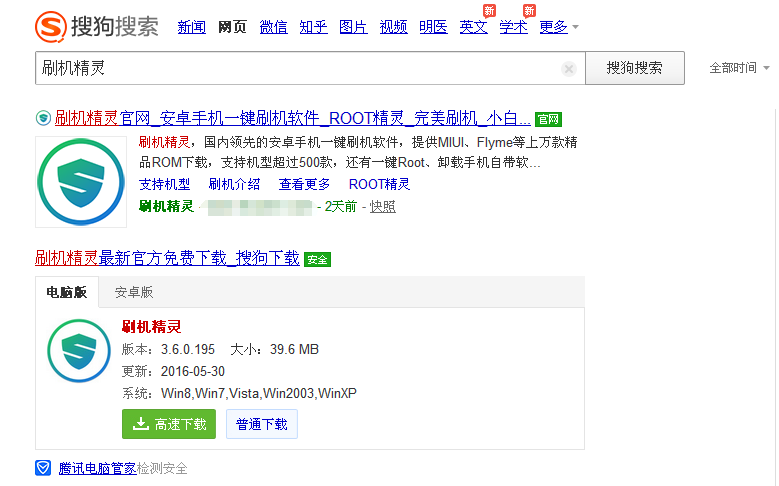Viewport: 779px width, 486px height.
Task: Switch to the 电脑版 tab
Action: pyautogui.click(x=67, y=292)
